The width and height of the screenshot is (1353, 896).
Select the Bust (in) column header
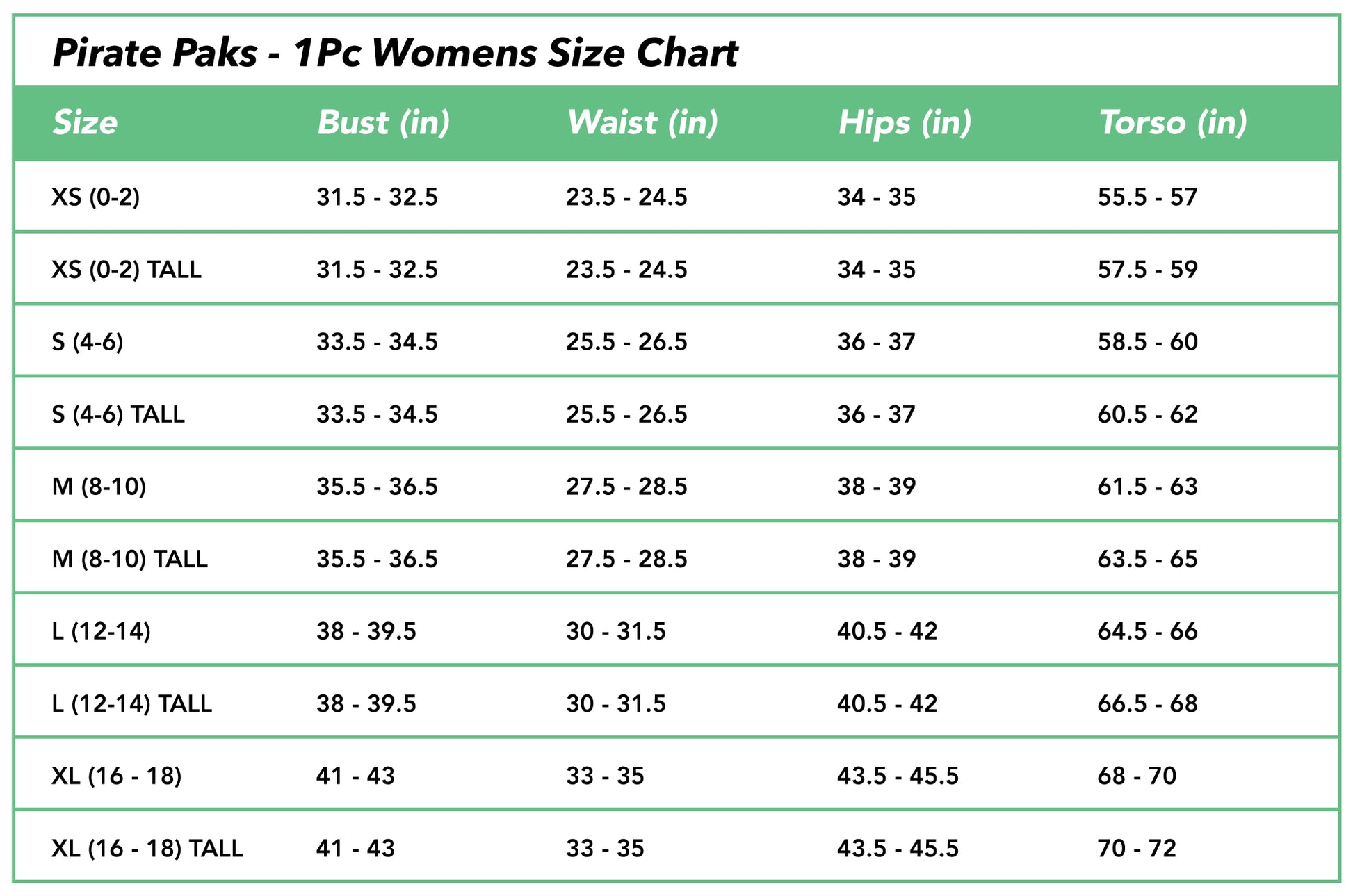point(383,123)
